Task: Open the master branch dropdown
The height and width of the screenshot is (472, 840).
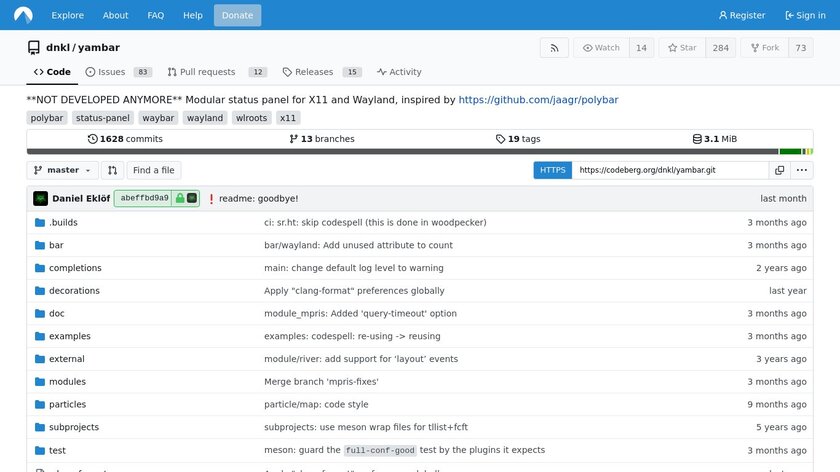Action: [63, 170]
